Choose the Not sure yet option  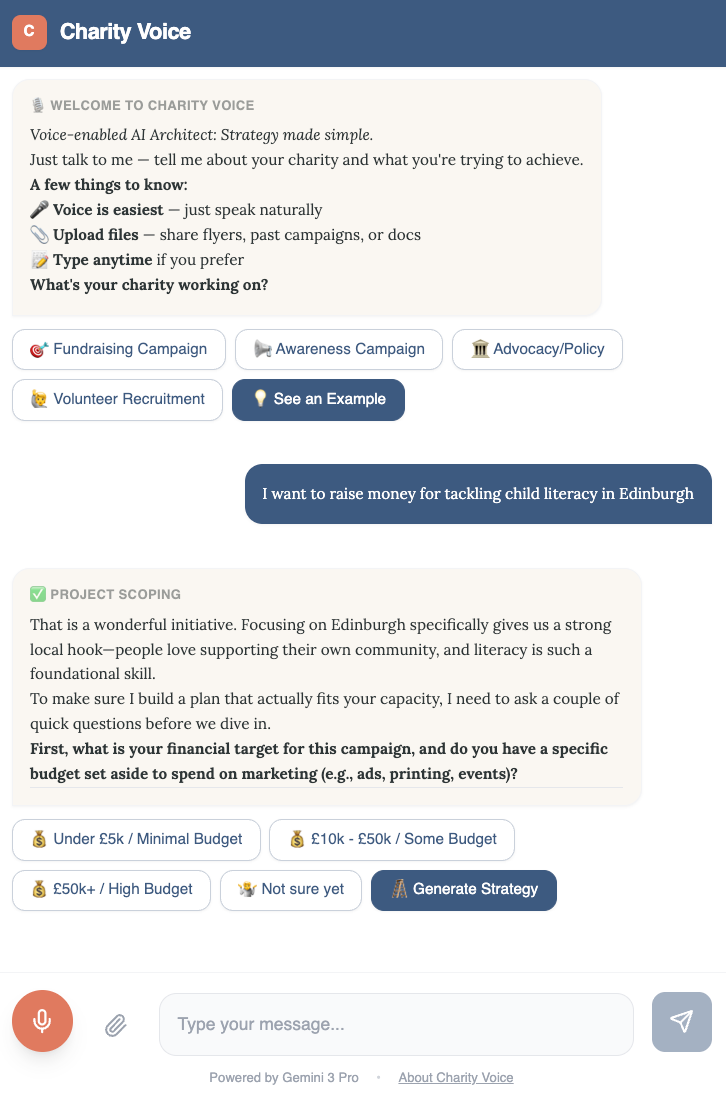click(290, 889)
